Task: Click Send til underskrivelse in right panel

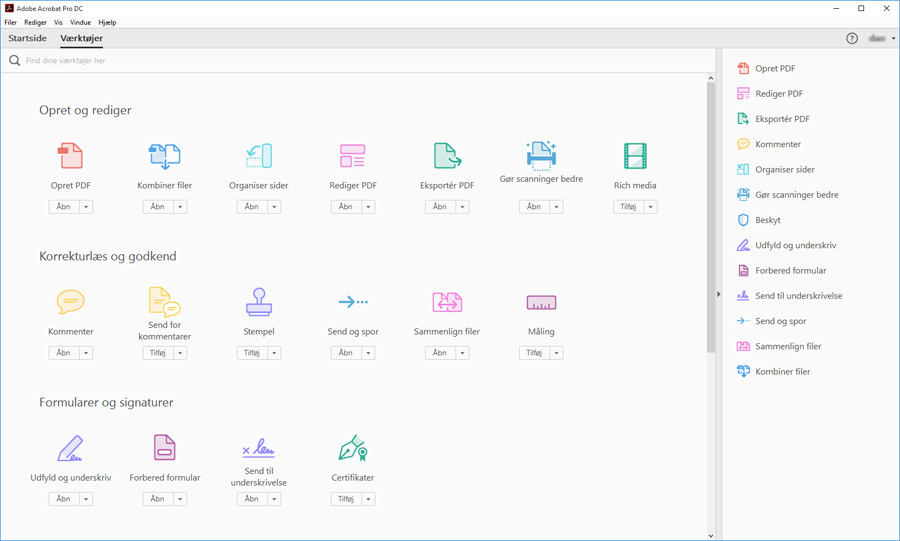Action: point(798,295)
